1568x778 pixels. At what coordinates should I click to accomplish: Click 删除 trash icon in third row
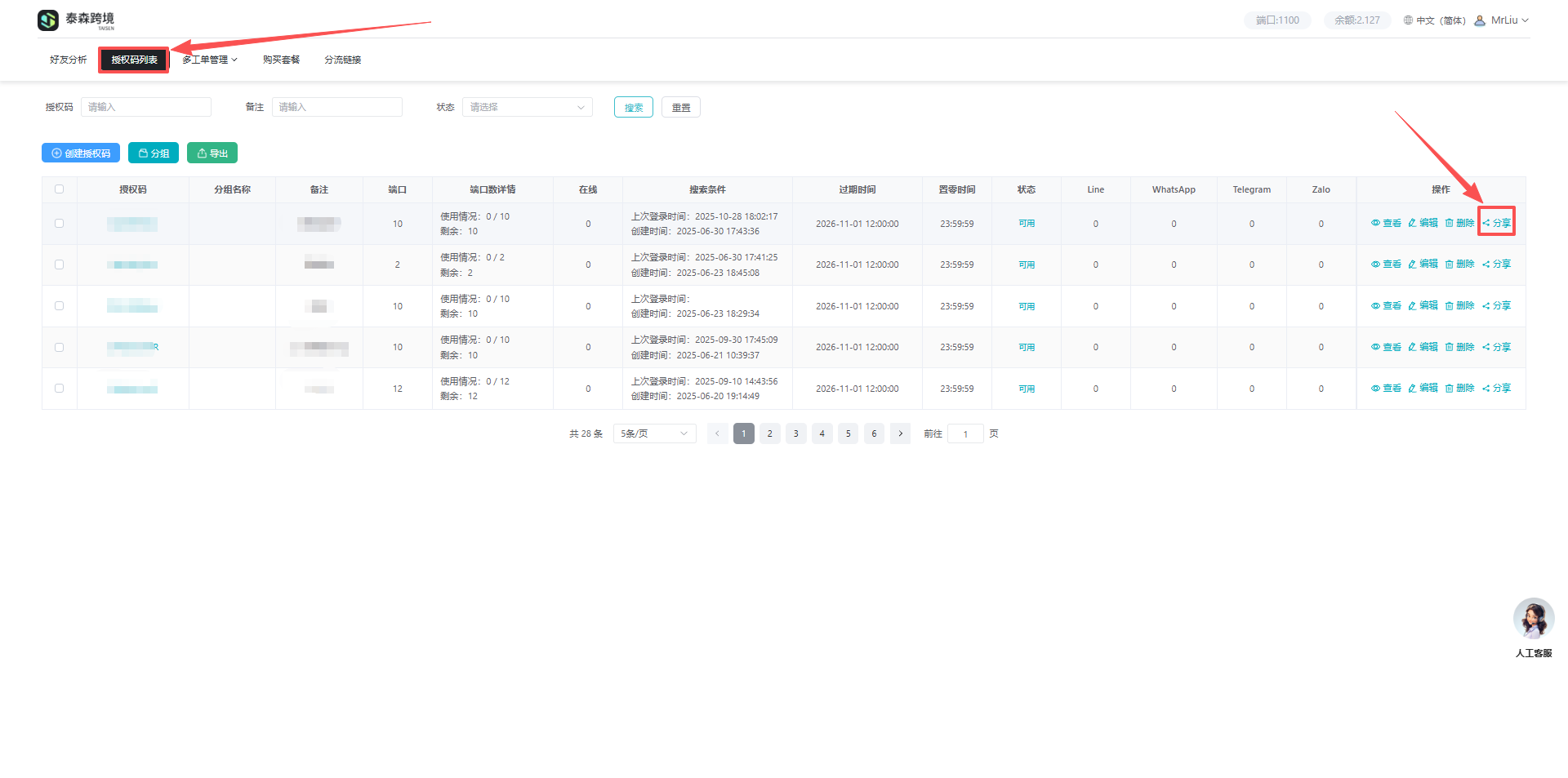1450,306
